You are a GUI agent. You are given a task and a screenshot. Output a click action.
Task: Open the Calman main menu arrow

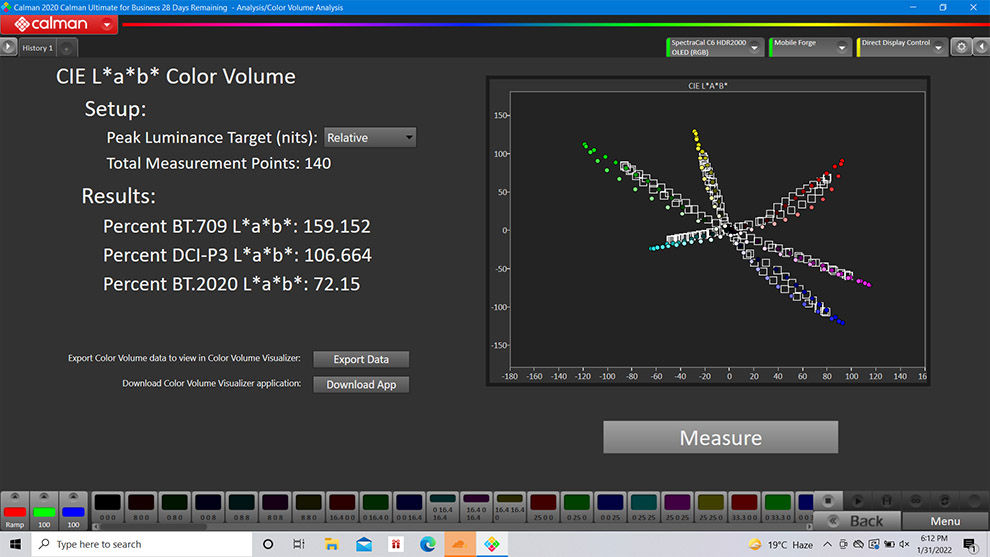coord(107,25)
